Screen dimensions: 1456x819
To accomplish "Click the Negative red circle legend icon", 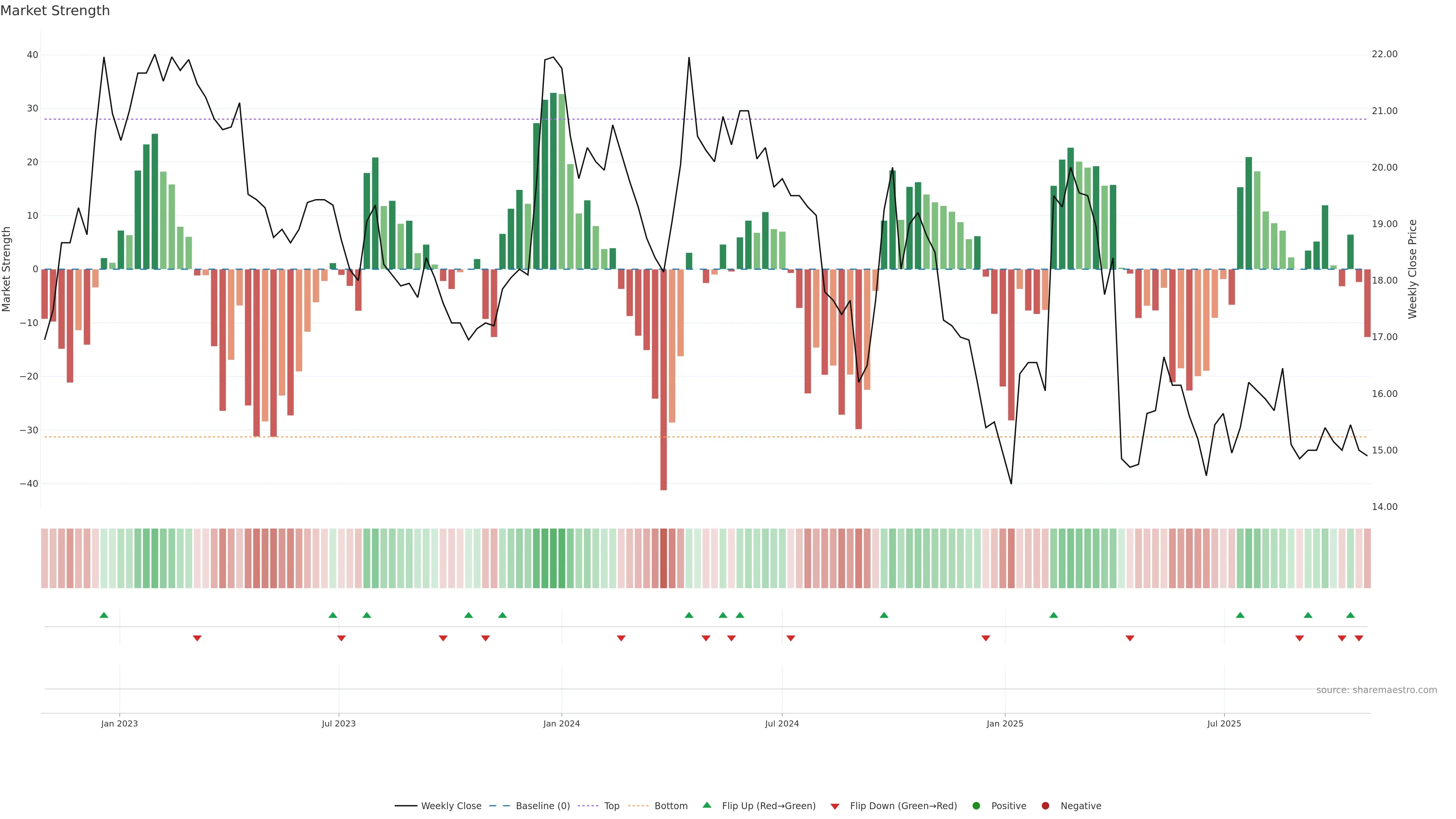I will click(x=1045, y=806).
